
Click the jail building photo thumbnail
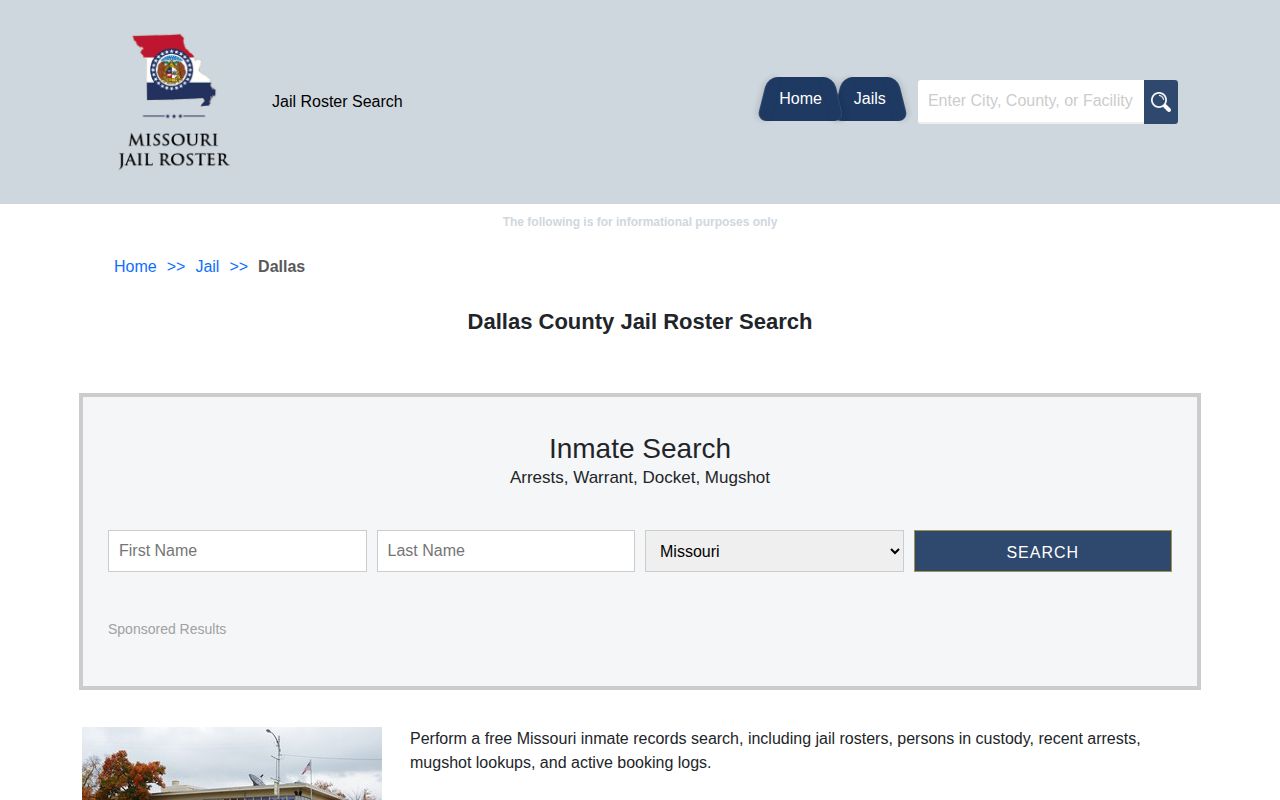coord(232,763)
